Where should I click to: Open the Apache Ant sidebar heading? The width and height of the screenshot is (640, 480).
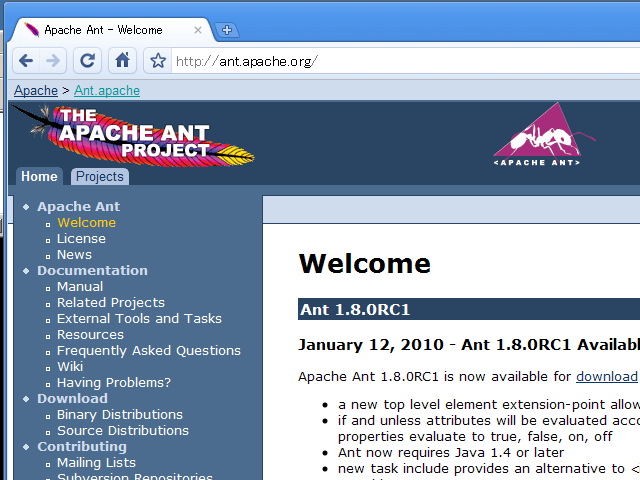click(x=78, y=206)
